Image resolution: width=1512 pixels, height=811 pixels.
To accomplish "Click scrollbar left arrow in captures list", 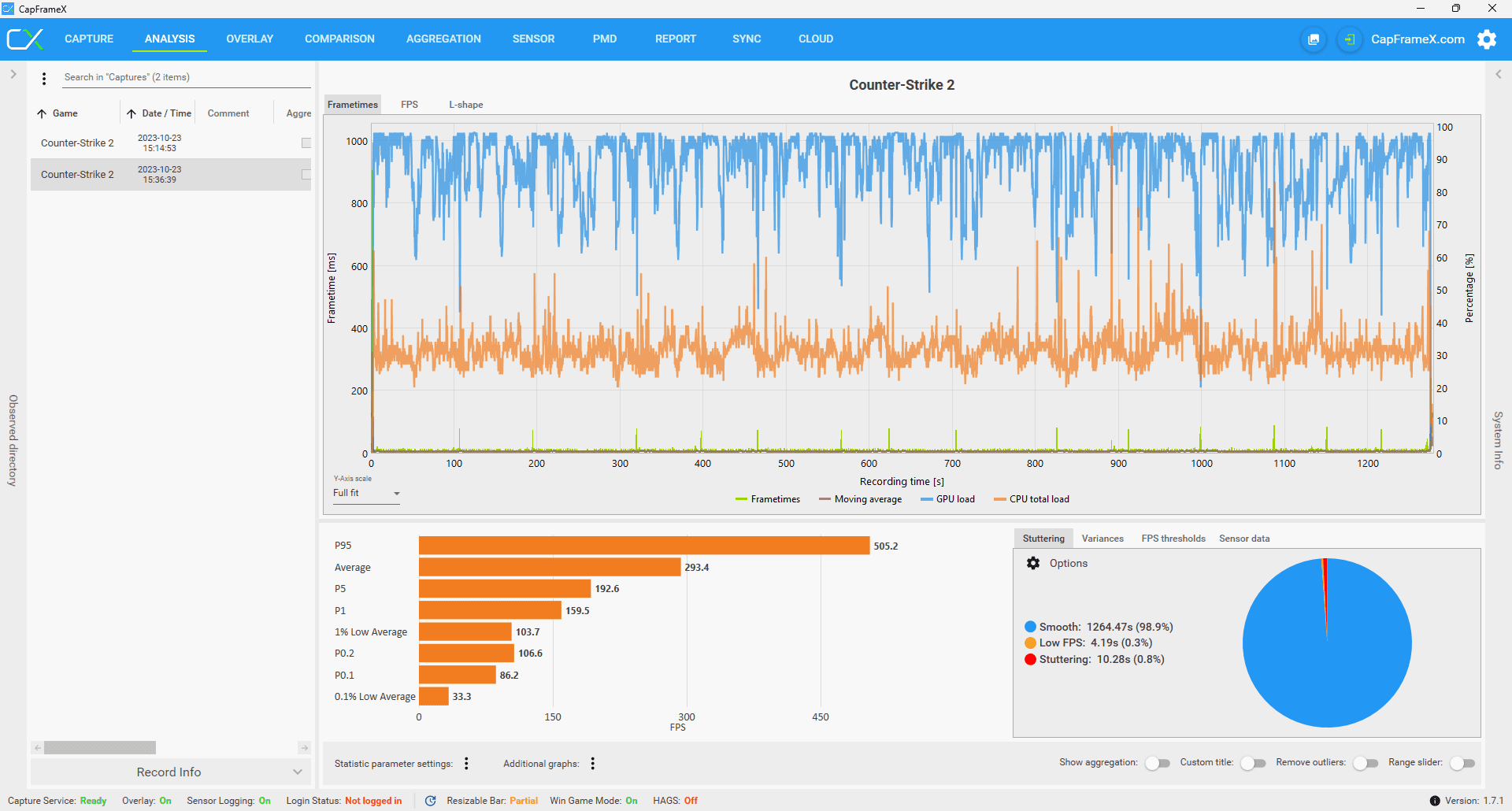I will (x=37, y=747).
